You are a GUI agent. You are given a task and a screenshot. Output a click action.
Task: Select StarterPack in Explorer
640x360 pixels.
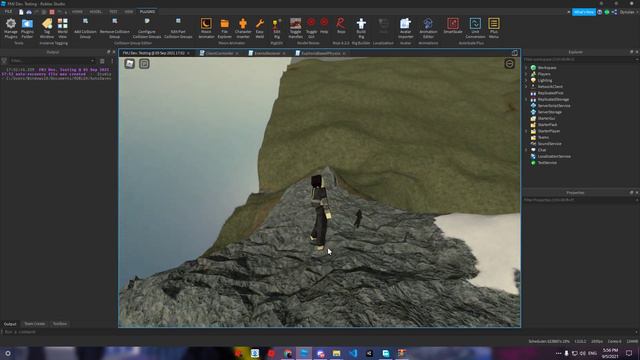pos(547,124)
